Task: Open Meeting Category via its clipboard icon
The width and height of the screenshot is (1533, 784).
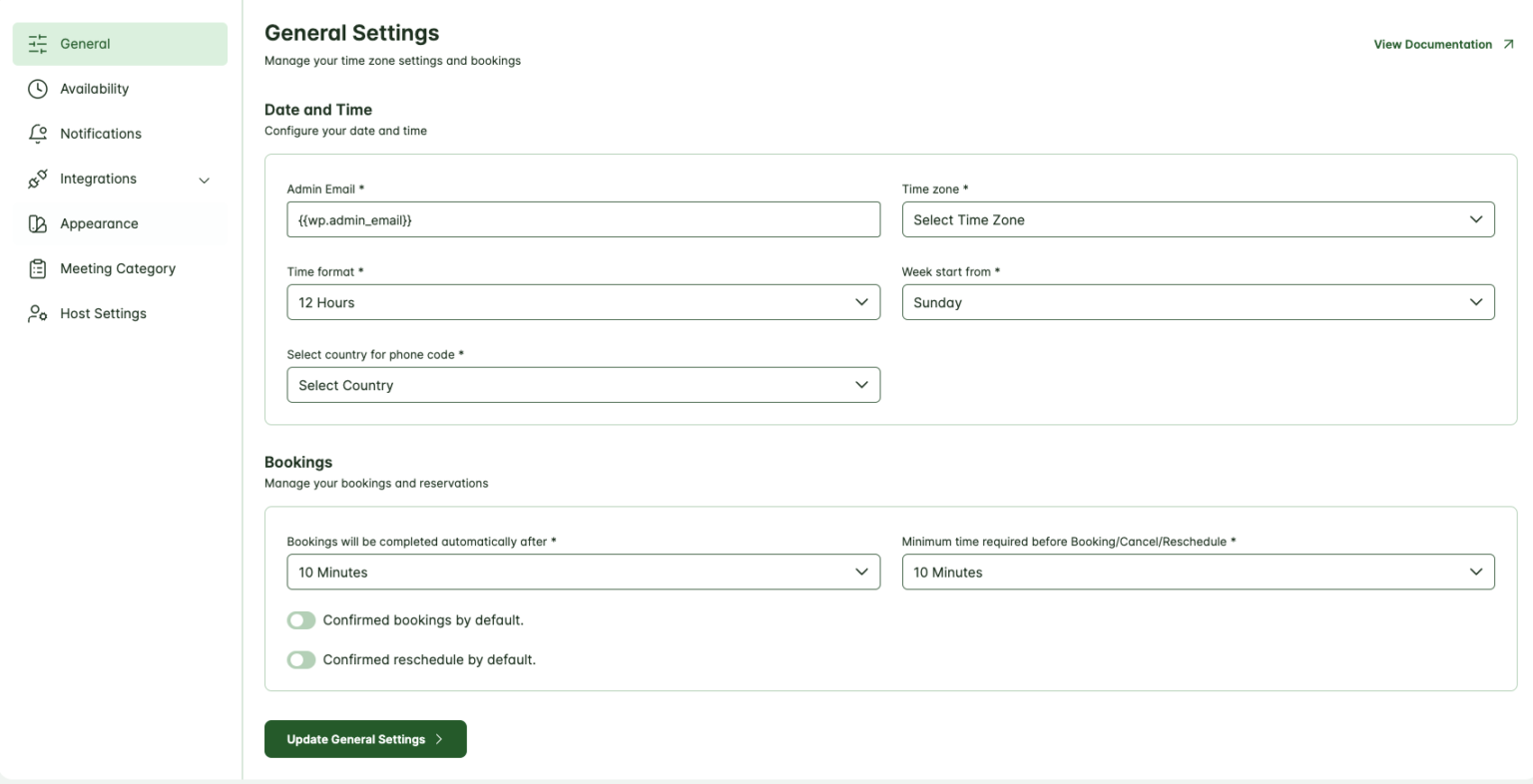Action: coord(37,268)
